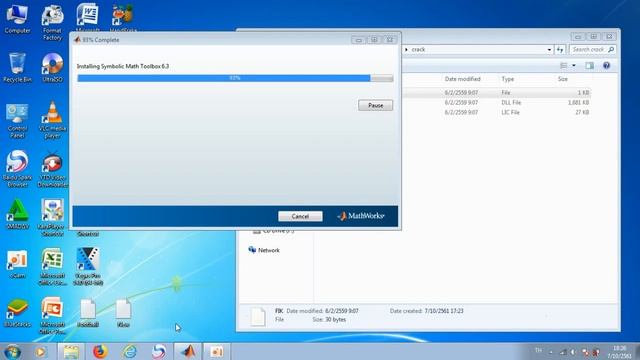Launch UltraISO from the desktop
Image resolution: width=640 pixels, height=360 pixels.
(x=52, y=68)
